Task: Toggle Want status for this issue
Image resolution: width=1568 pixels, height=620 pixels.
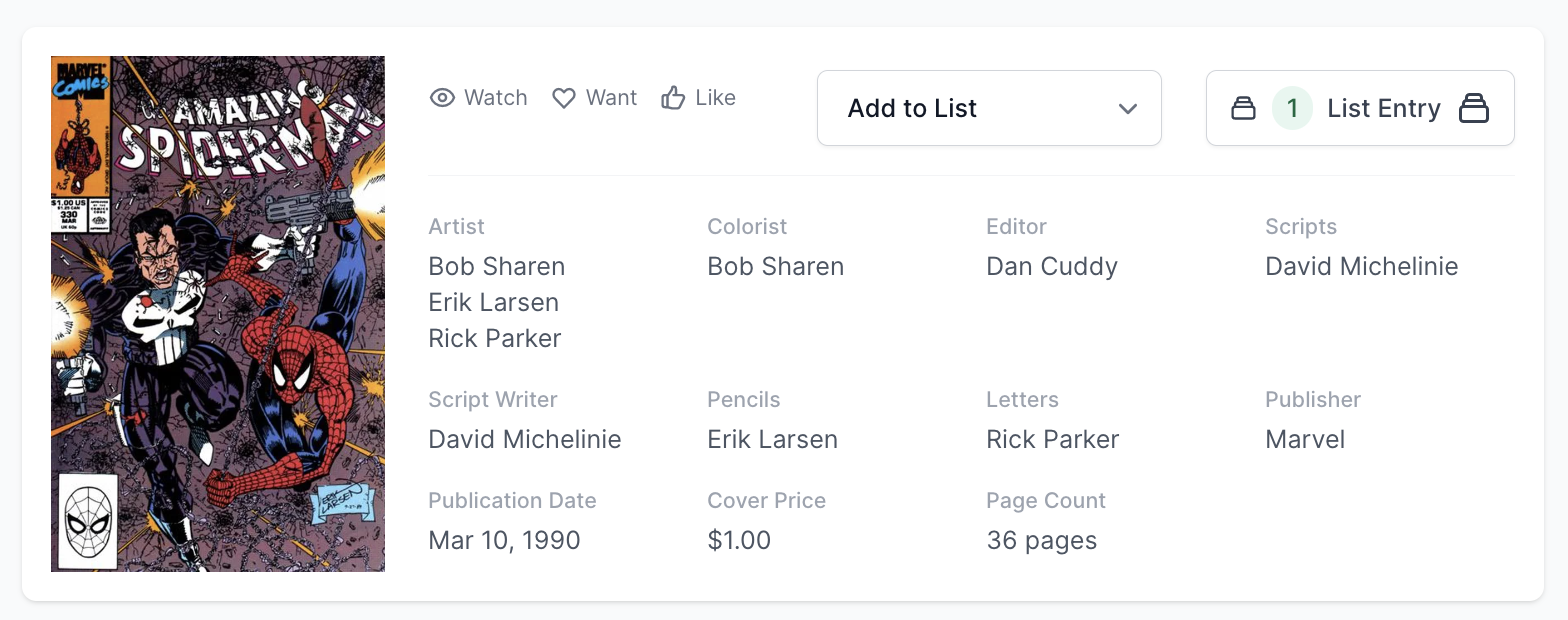Action: pyautogui.click(x=595, y=98)
